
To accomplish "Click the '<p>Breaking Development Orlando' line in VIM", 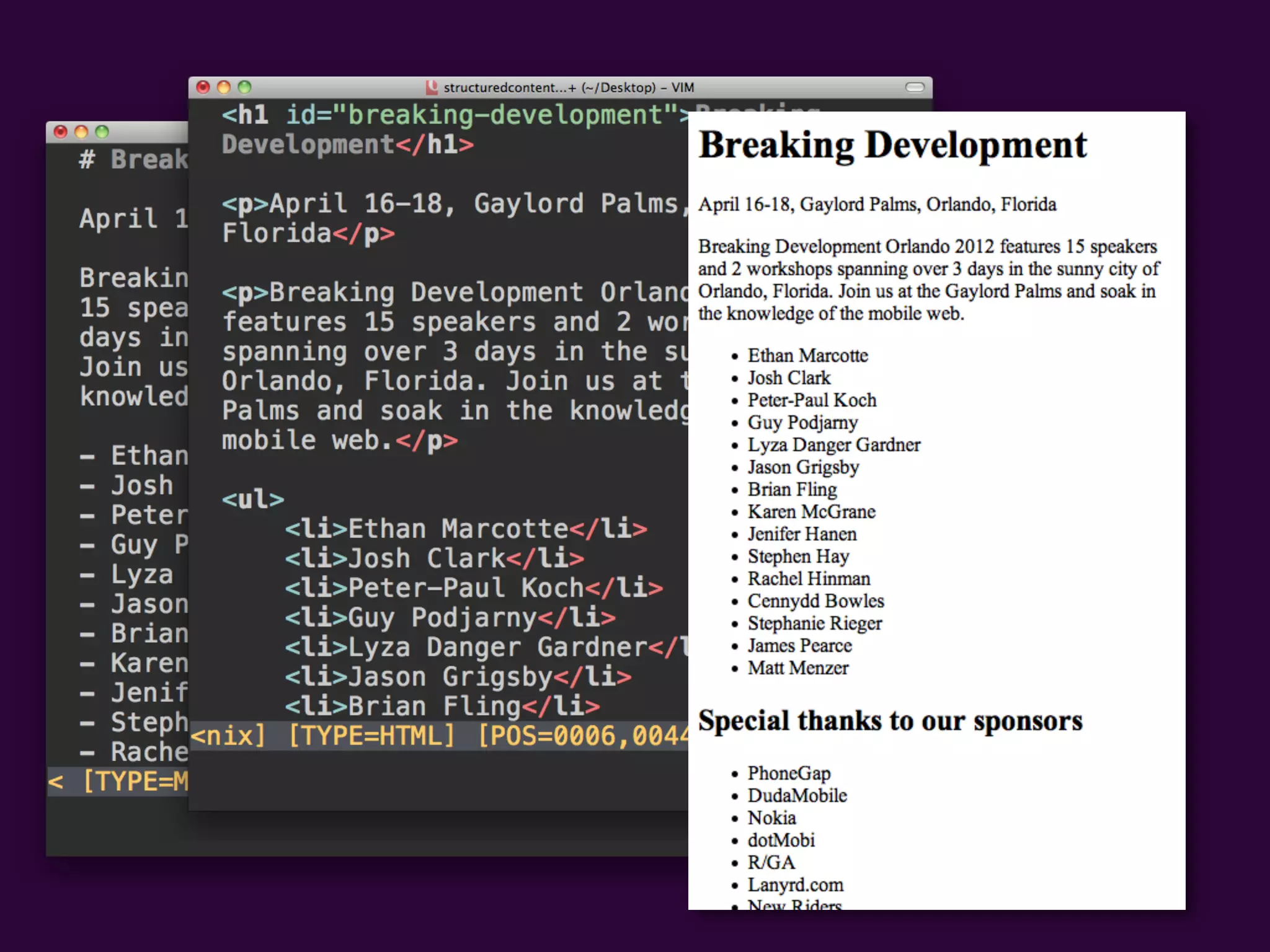I will 455,293.
